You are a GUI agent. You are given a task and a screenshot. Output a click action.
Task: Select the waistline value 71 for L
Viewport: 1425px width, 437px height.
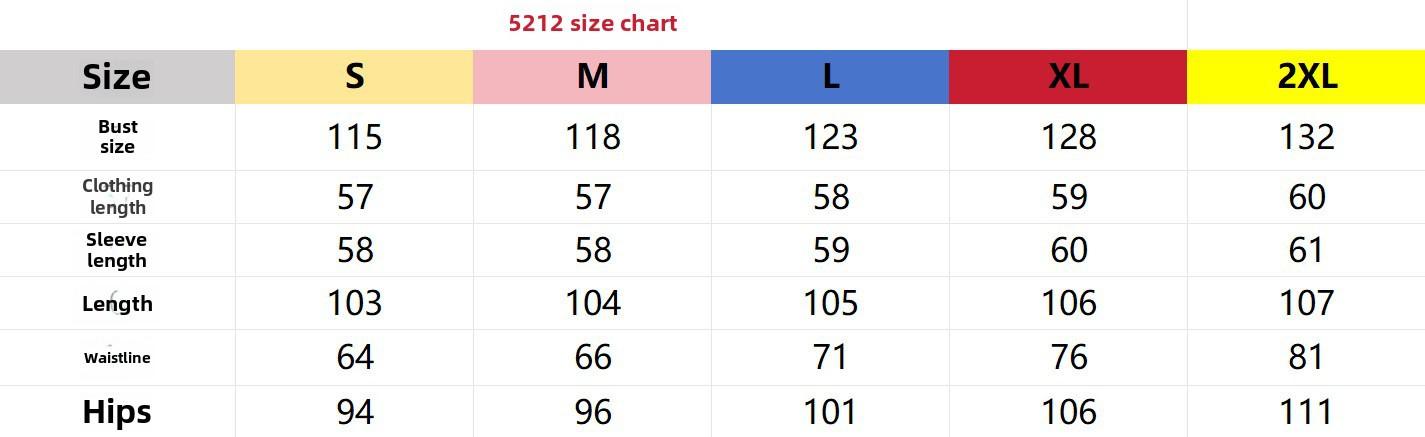pos(831,357)
